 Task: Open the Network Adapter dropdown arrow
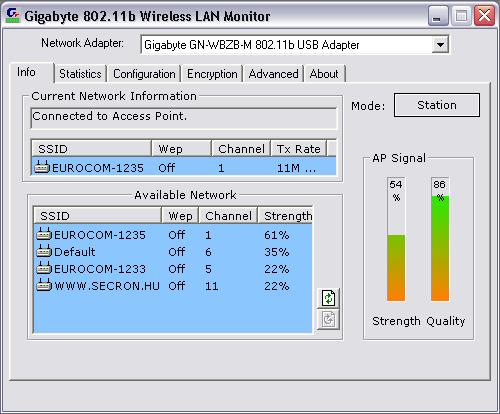pos(440,44)
